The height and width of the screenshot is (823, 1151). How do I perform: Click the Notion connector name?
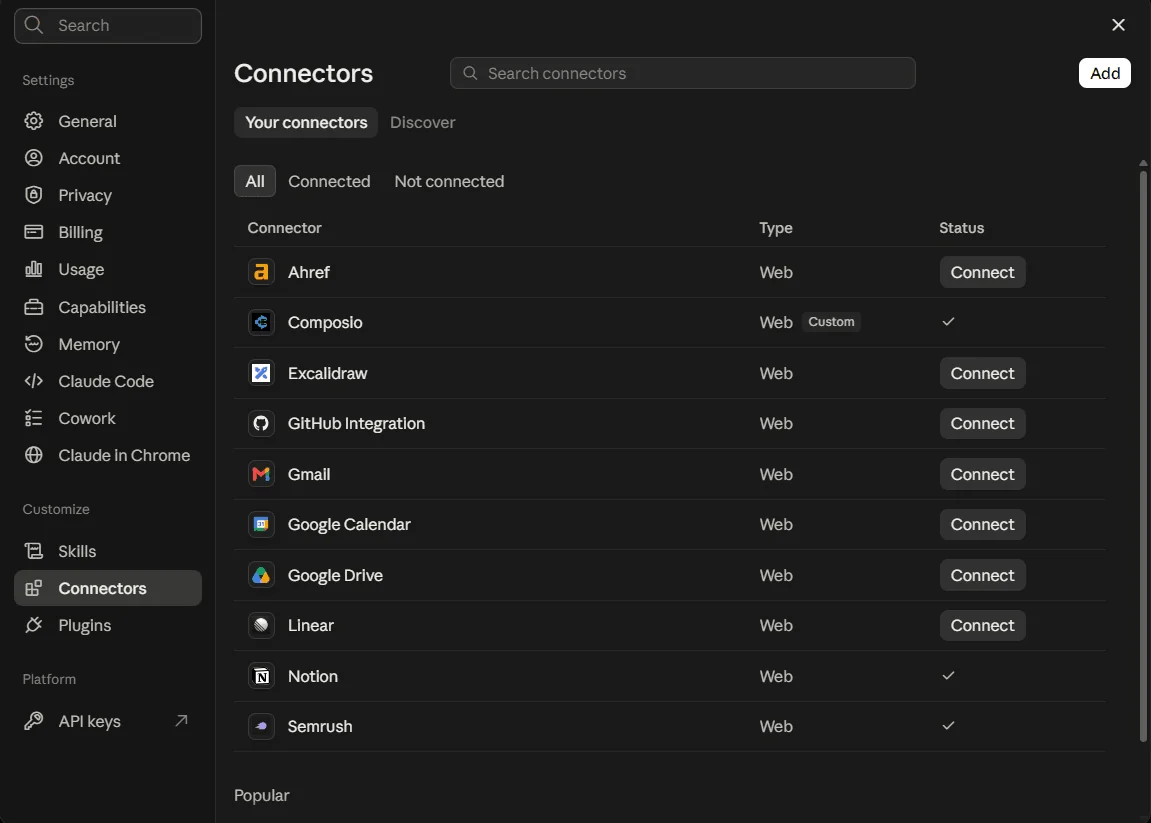click(313, 676)
